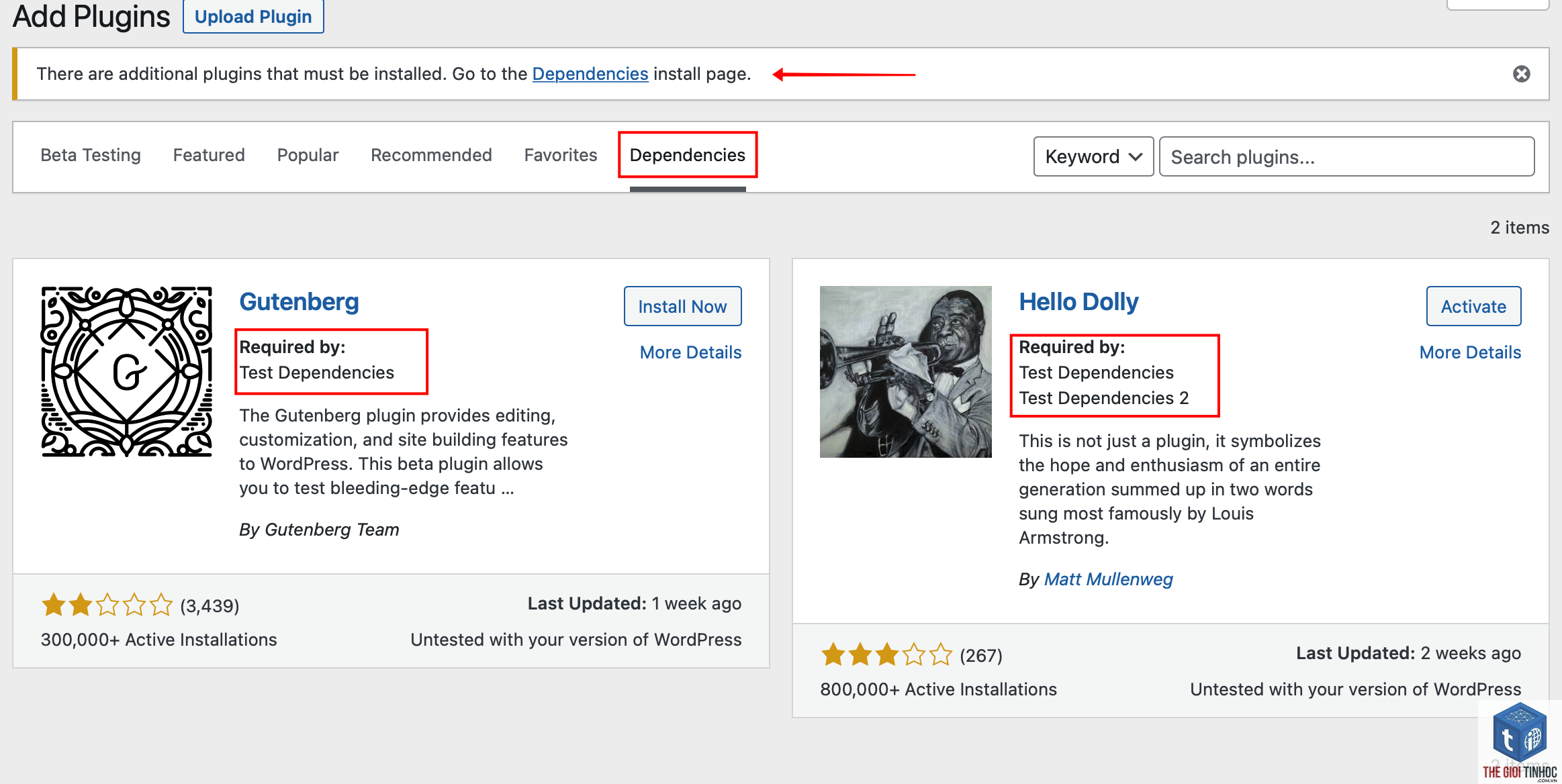Viewport: 1562px width, 784px height.
Task: Click the Gutenberg plugin logo thumbnail
Action: tap(127, 372)
